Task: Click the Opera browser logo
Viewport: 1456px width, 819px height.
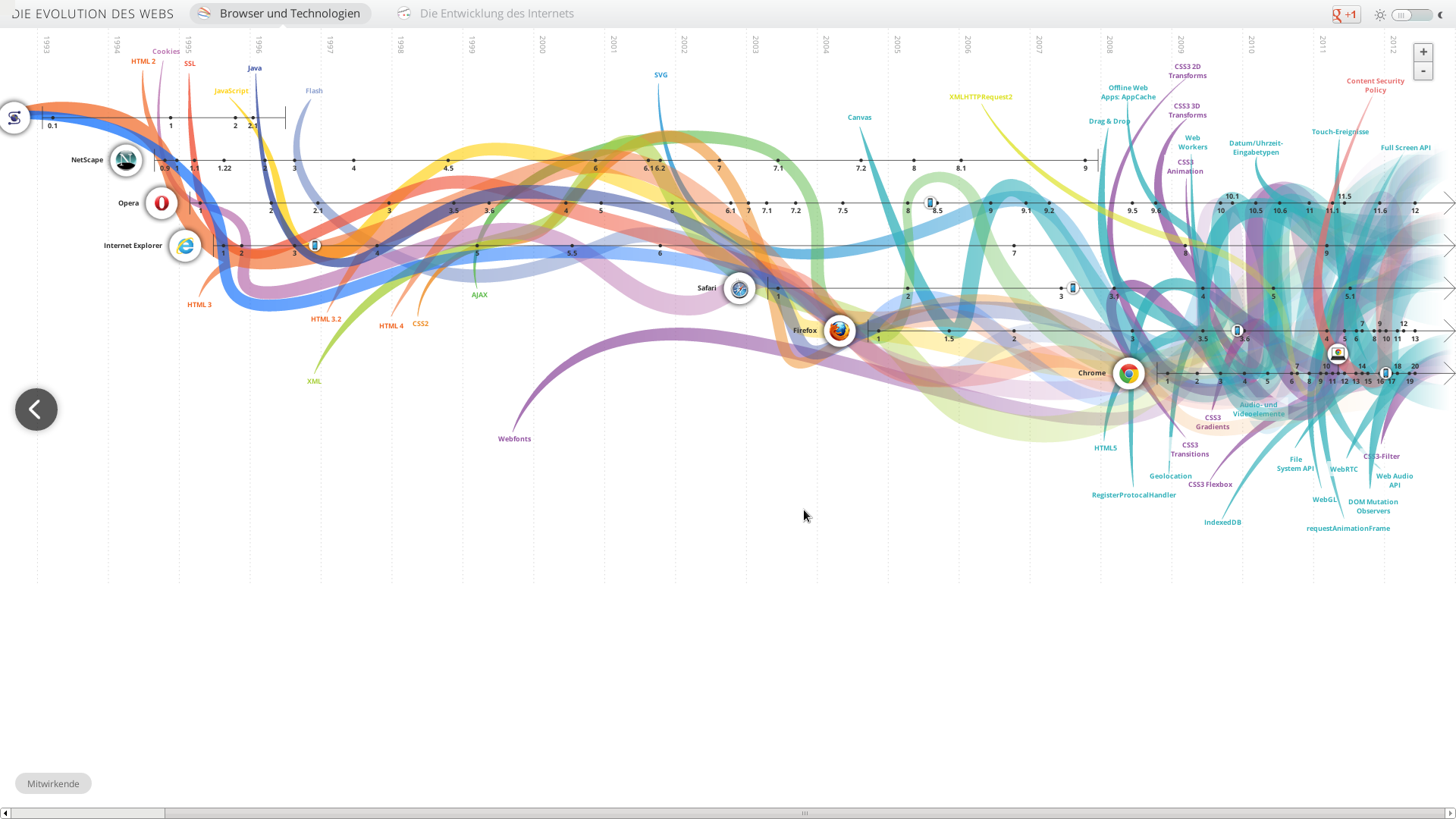Action: pos(162,203)
